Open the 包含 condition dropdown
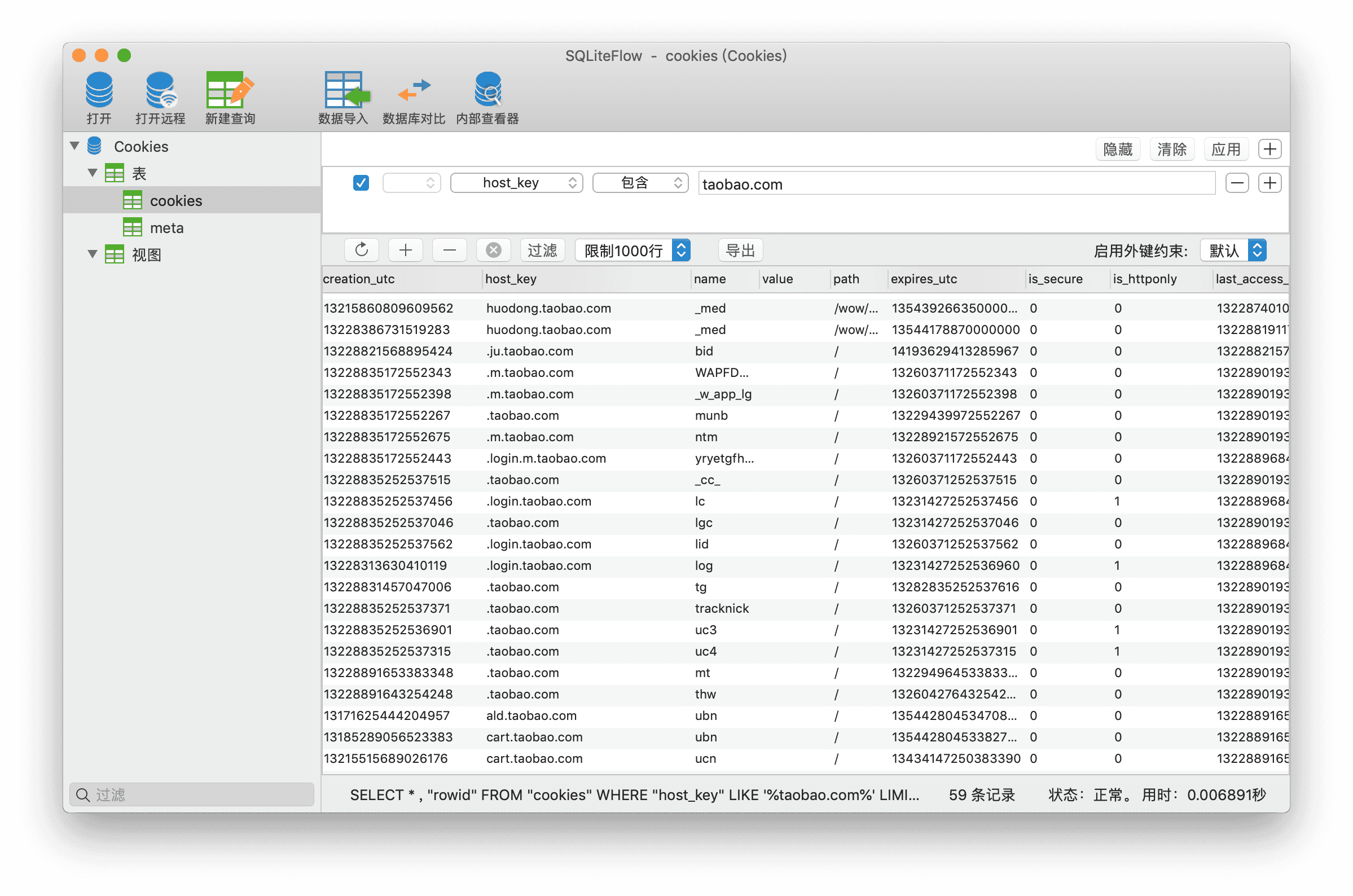 point(640,183)
